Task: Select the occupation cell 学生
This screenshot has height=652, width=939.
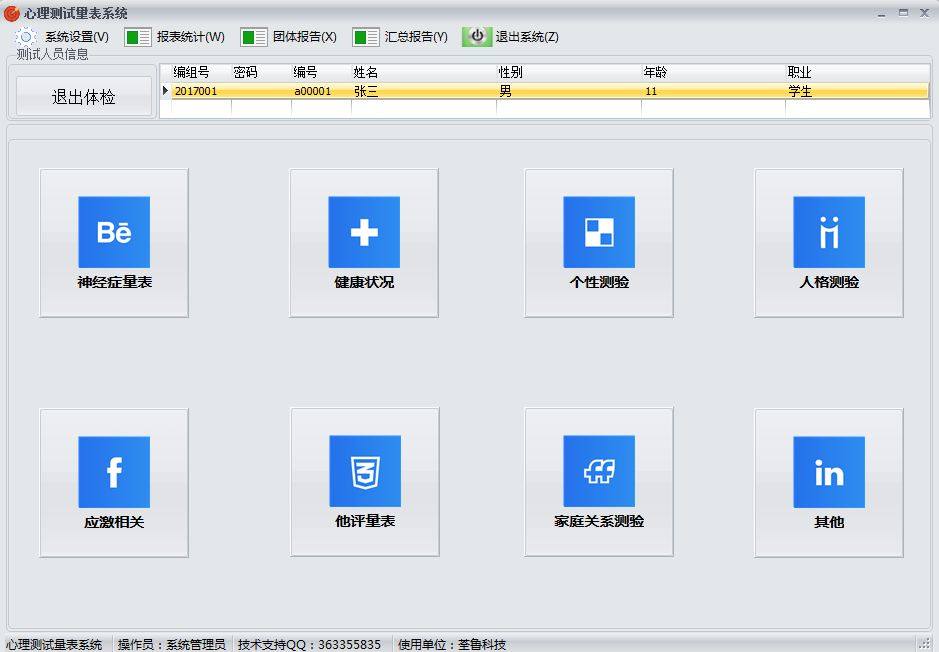Action: click(858, 91)
